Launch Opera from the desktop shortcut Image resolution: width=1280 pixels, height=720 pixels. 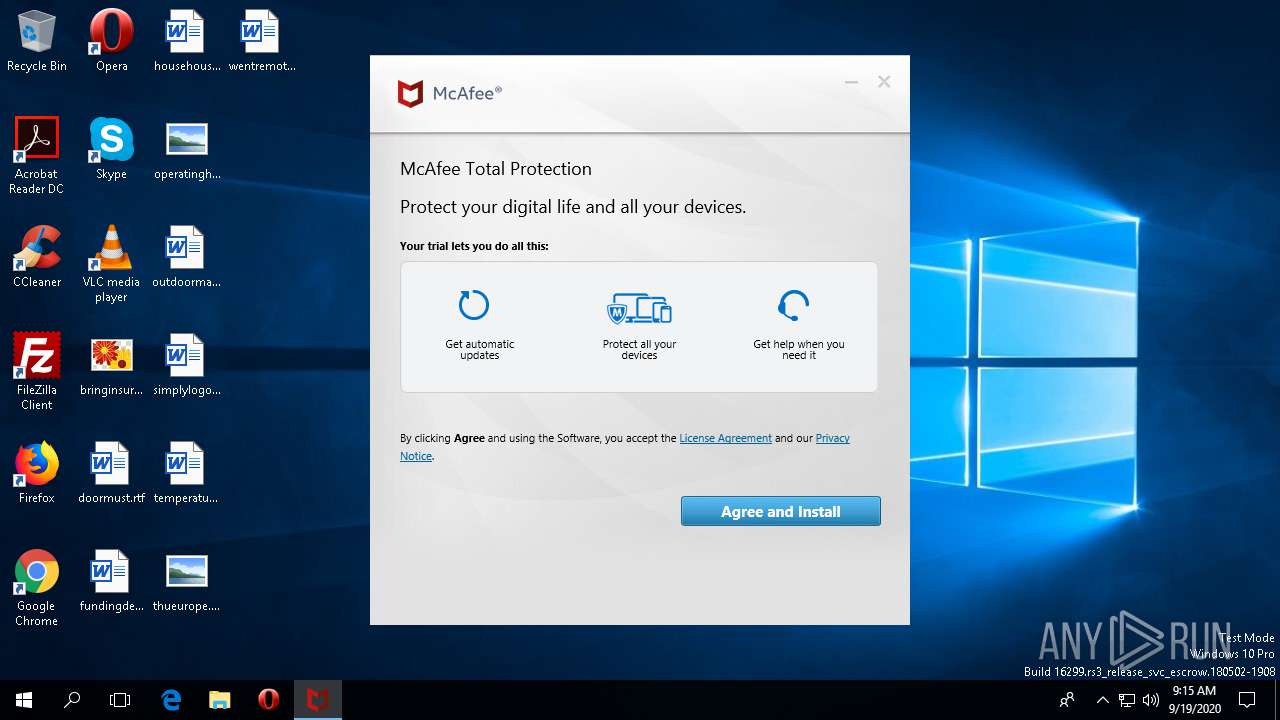111,42
